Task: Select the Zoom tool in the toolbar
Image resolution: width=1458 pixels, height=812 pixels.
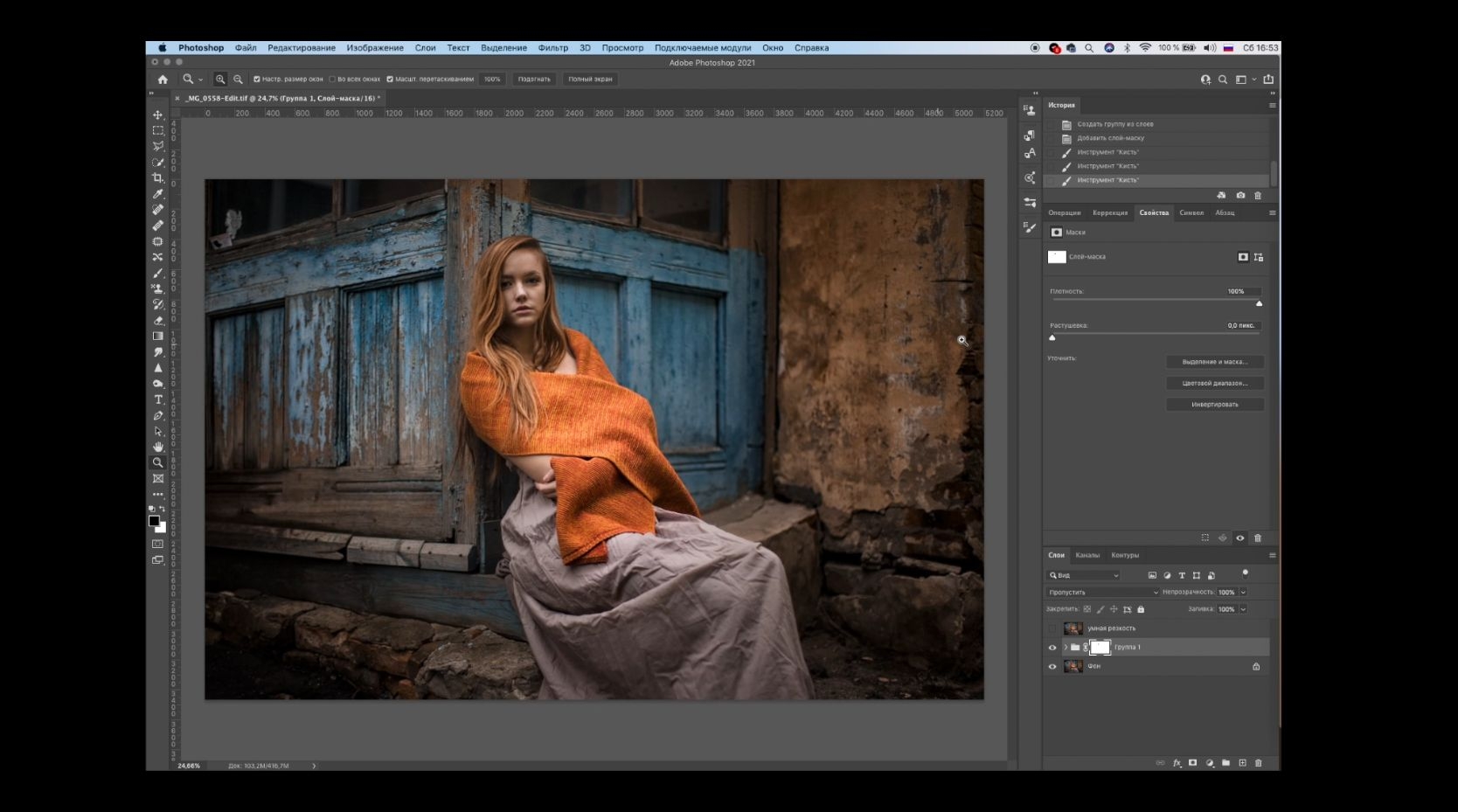Action: pyautogui.click(x=158, y=462)
